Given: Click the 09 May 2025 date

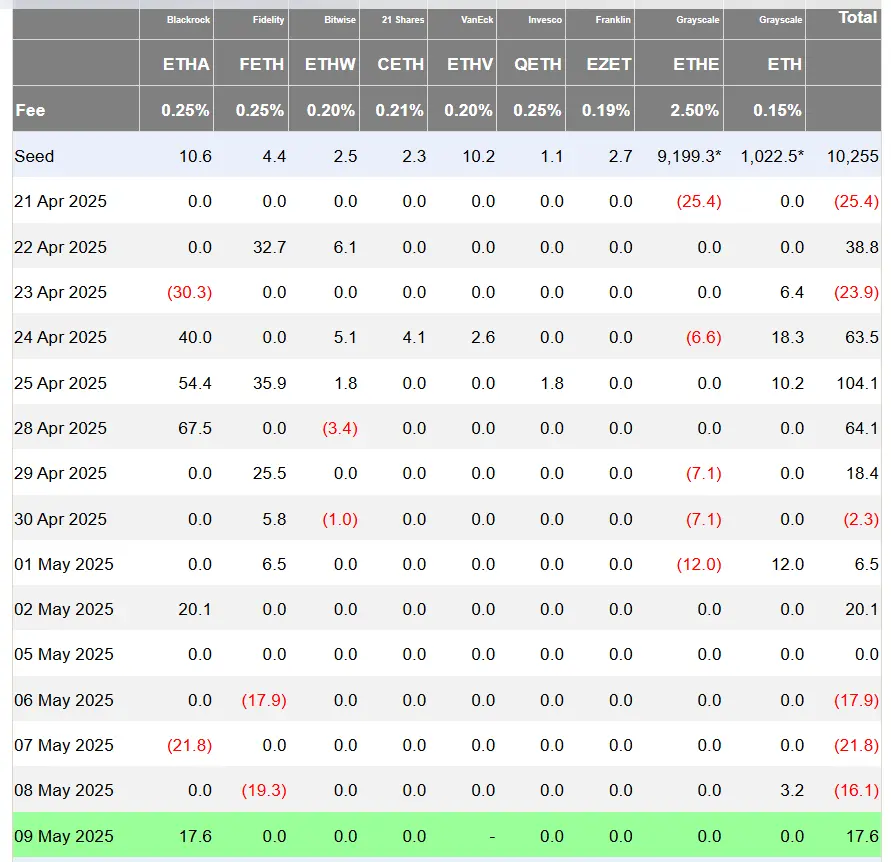Looking at the screenshot, I should point(64,836).
